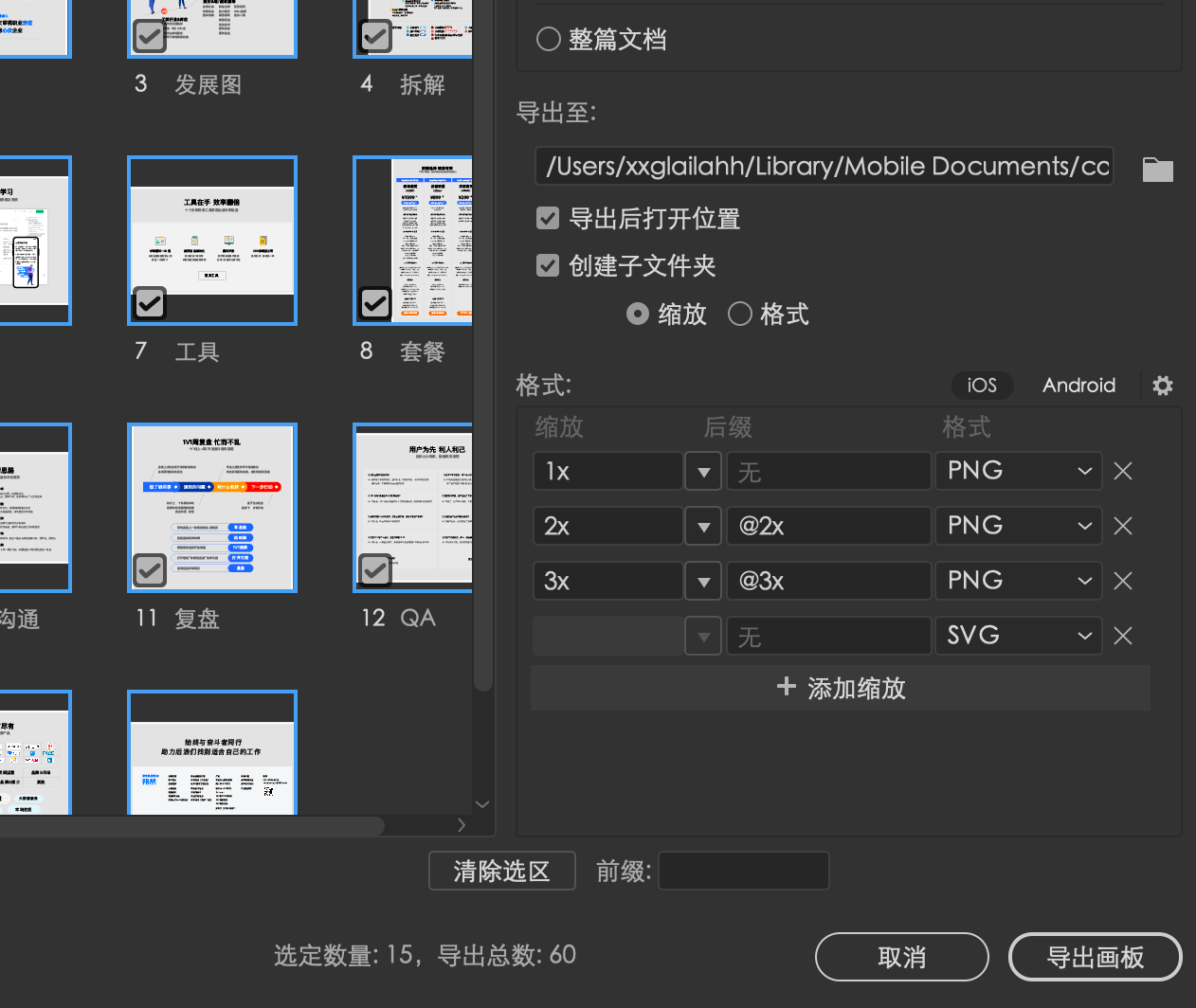Viewport: 1196px width, 1008px height.
Task: Uncheck artboard 4 拆解
Action: coord(375,36)
